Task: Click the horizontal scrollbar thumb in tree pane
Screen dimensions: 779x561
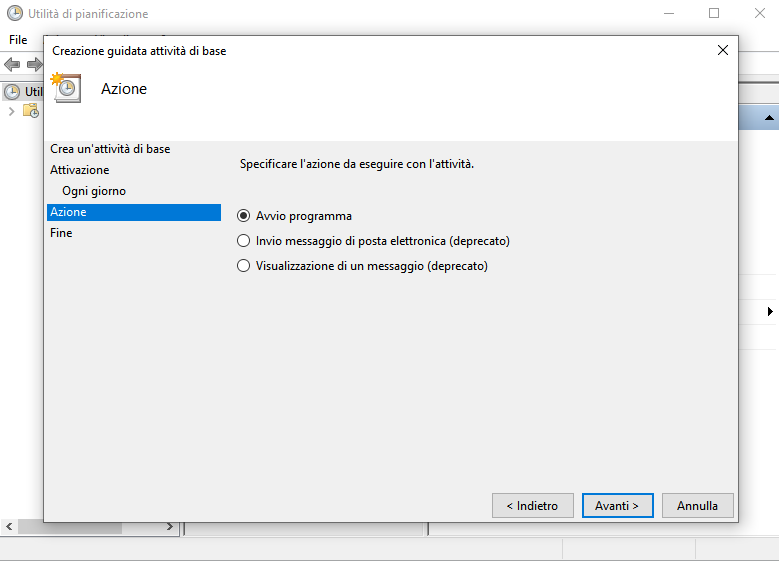Action: (70, 527)
